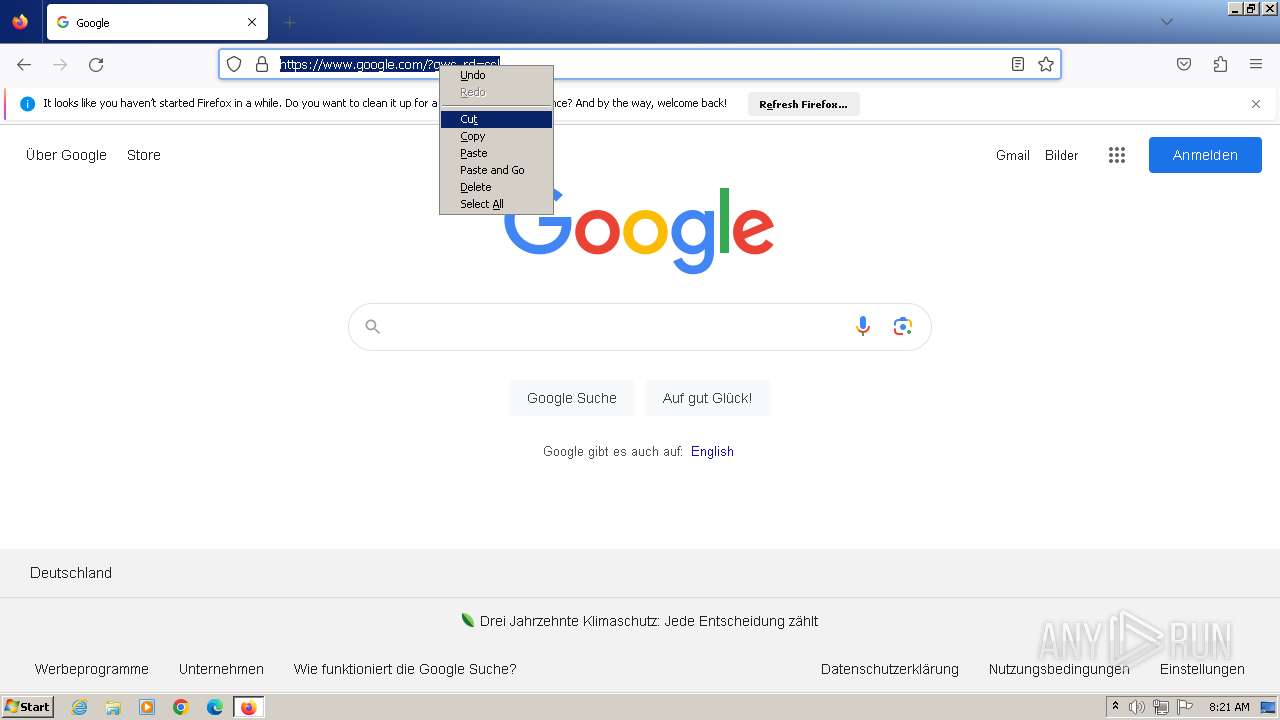Click the 8:21 AM clock
The height and width of the screenshot is (720, 1280).
(x=1229, y=707)
